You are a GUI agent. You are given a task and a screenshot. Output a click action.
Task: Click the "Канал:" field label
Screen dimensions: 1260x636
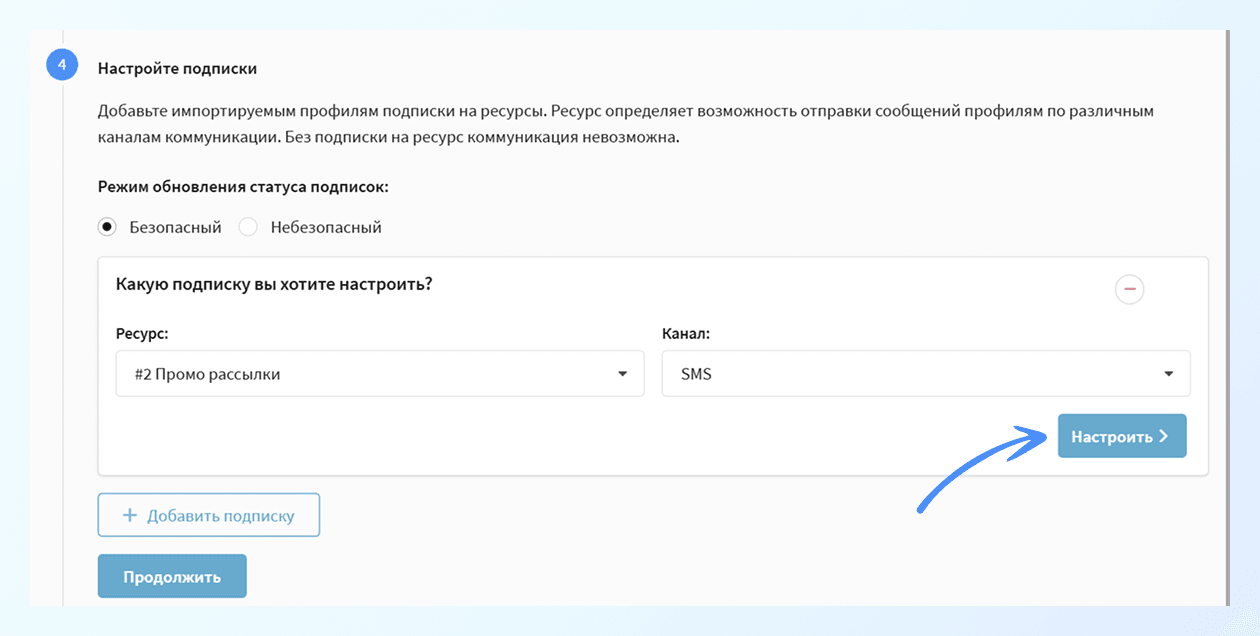tap(684, 333)
